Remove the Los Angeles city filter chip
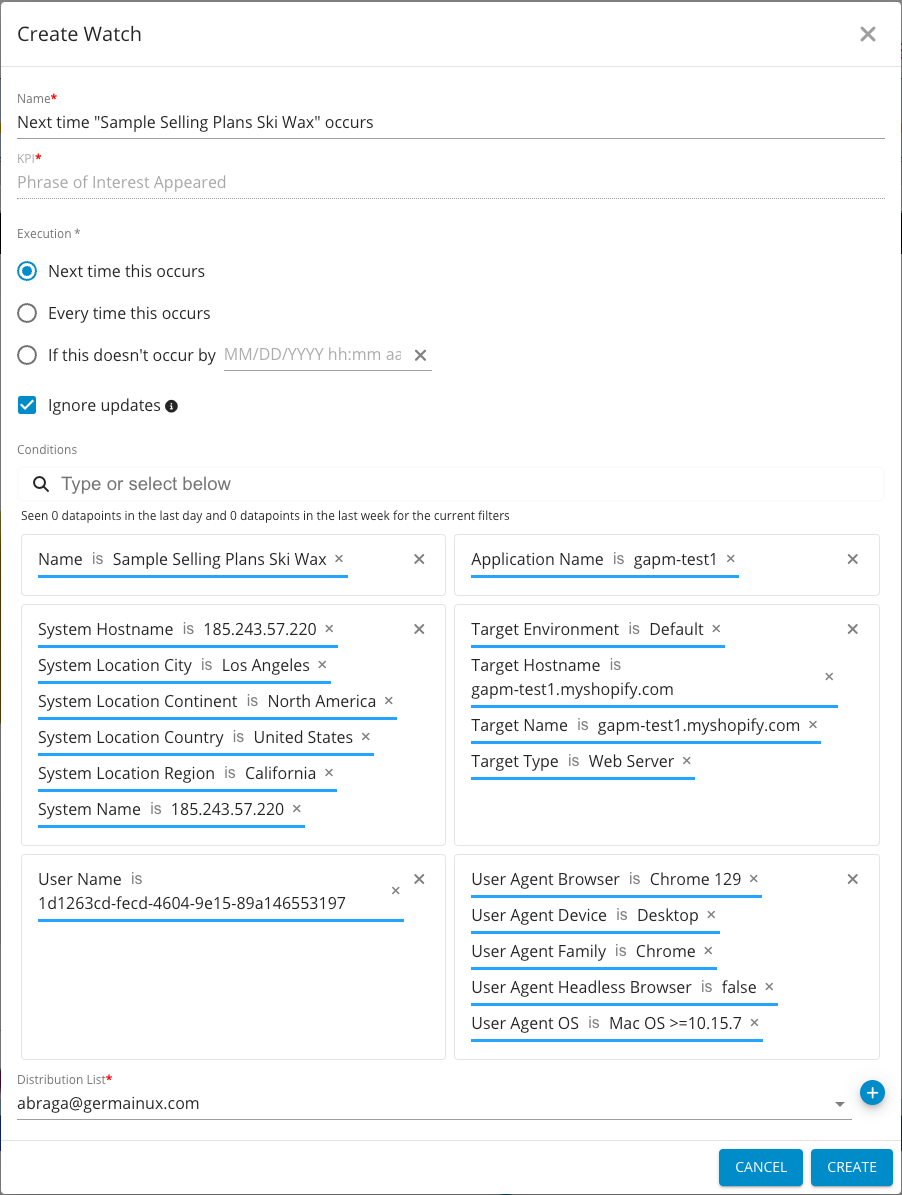Image resolution: width=902 pixels, height=1195 pixels. point(322,665)
